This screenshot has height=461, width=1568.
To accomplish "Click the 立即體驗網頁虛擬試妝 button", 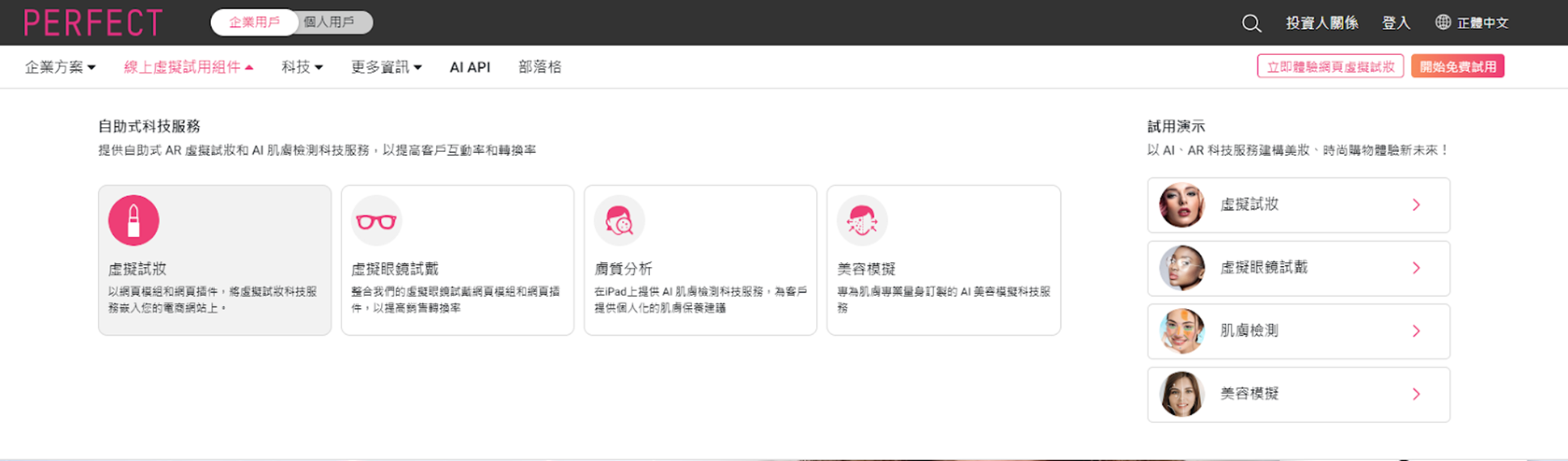I will [1330, 66].
